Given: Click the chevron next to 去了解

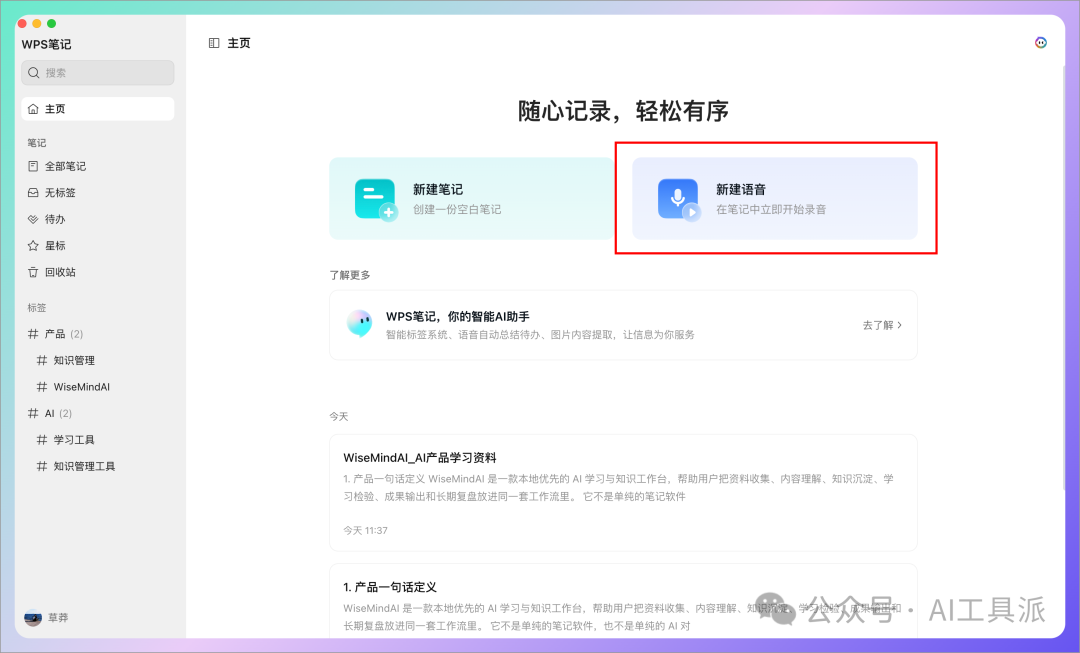Looking at the screenshot, I should tap(900, 325).
